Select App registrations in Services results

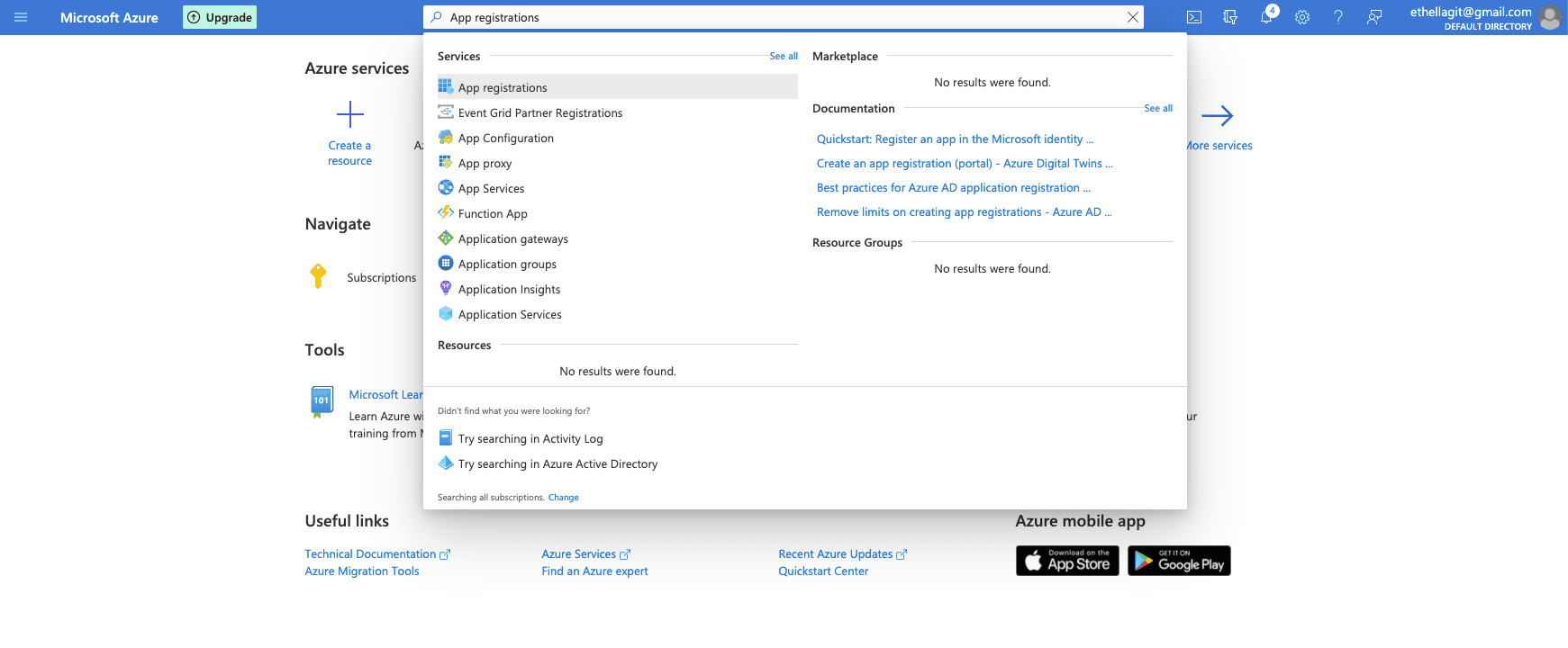(618, 87)
